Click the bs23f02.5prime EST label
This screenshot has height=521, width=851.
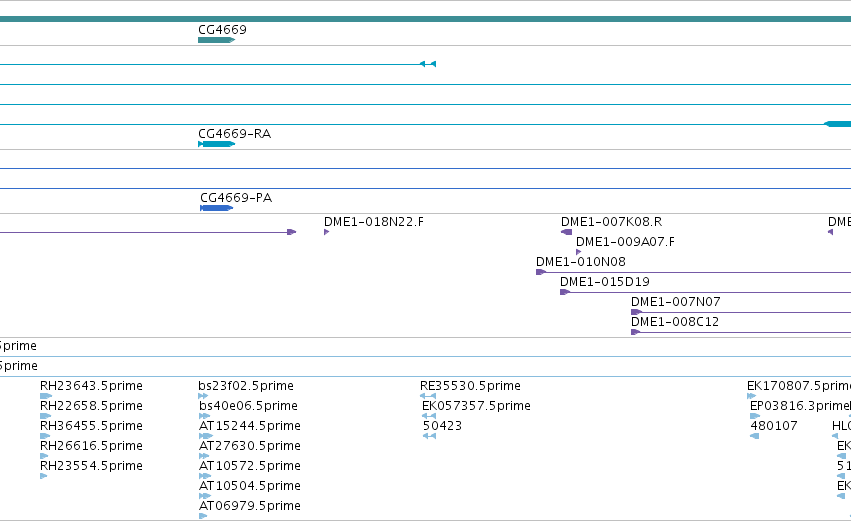(246, 386)
